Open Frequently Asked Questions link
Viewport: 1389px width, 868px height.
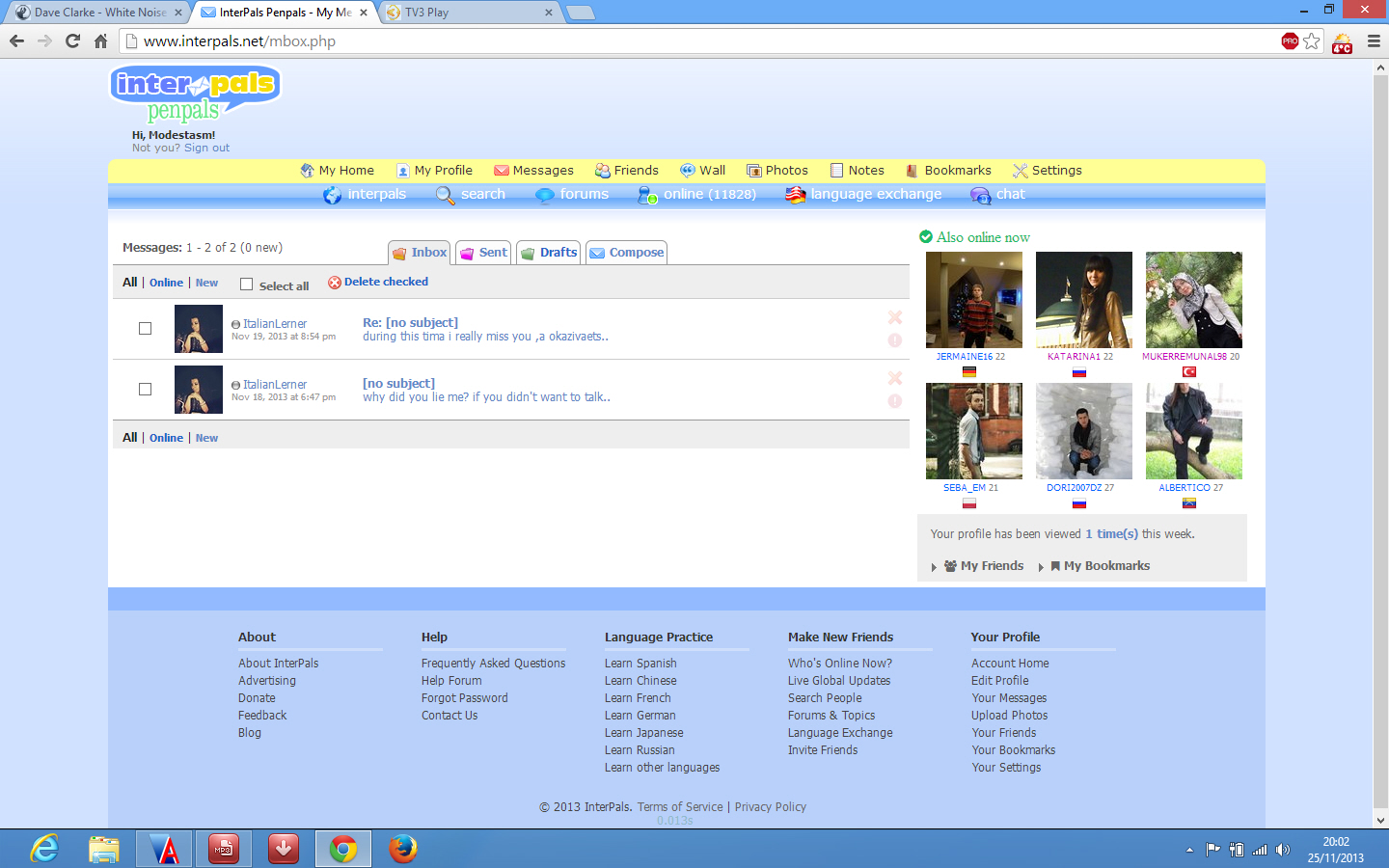pyautogui.click(x=493, y=664)
